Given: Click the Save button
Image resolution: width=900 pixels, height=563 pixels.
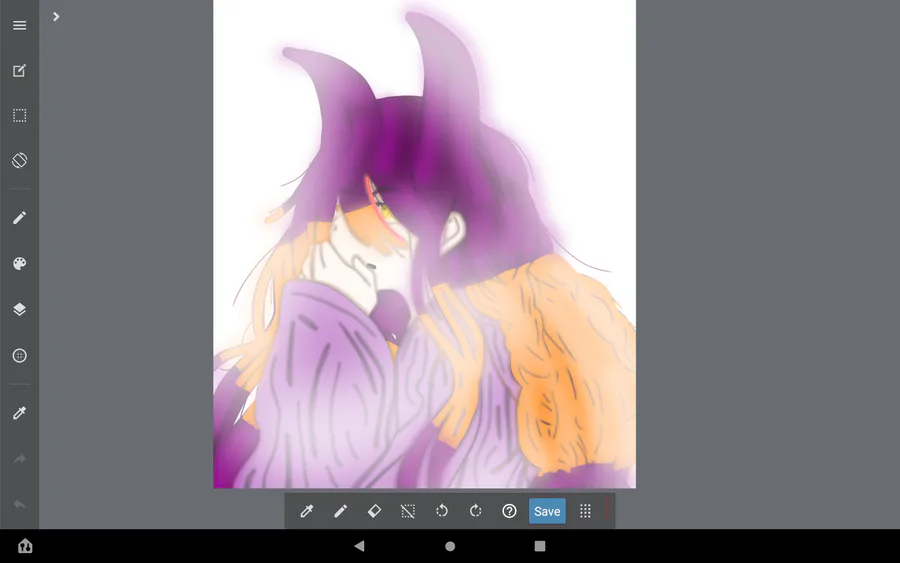Looking at the screenshot, I should [547, 511].
